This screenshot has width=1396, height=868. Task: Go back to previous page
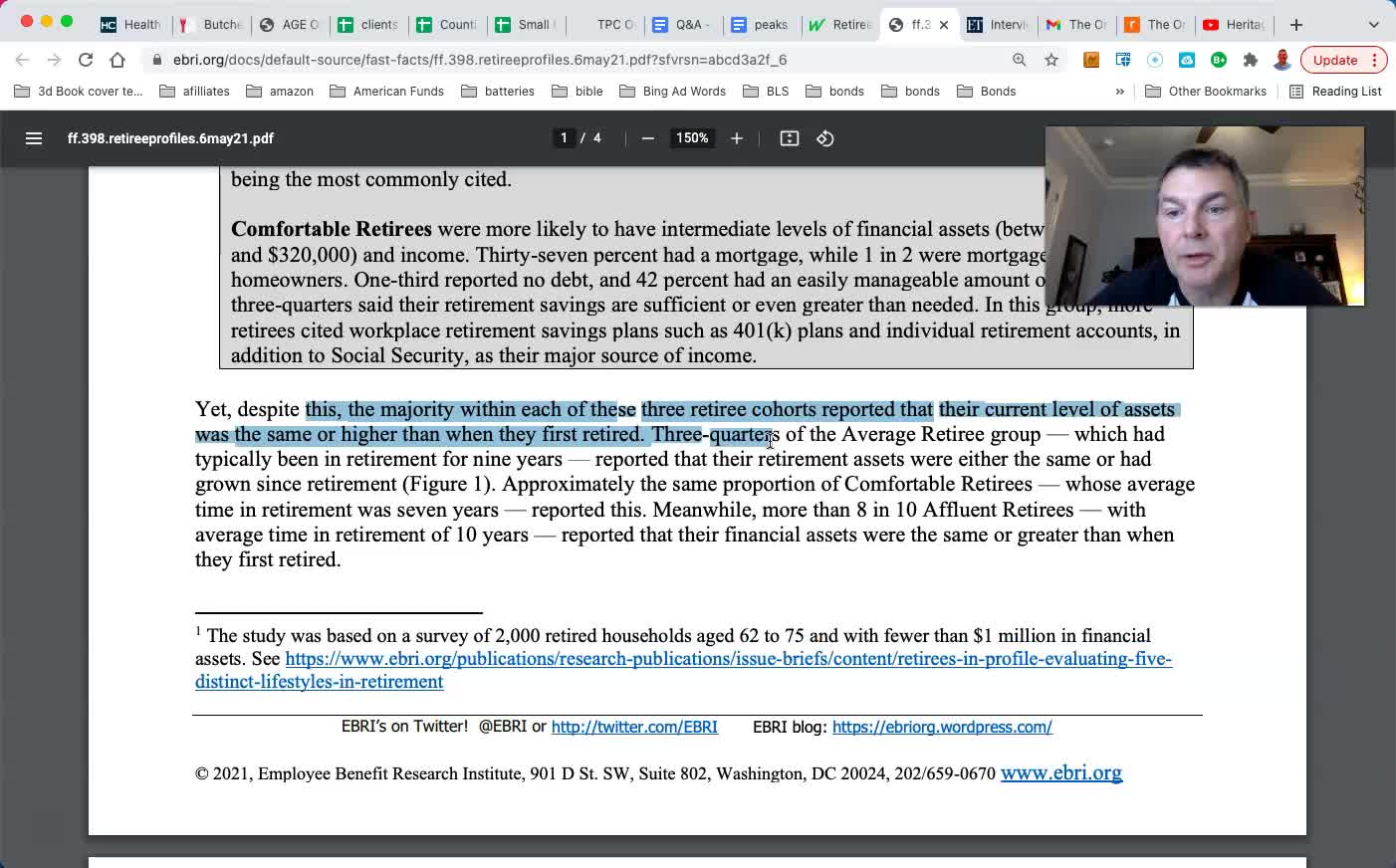click(x=23, y=60)
